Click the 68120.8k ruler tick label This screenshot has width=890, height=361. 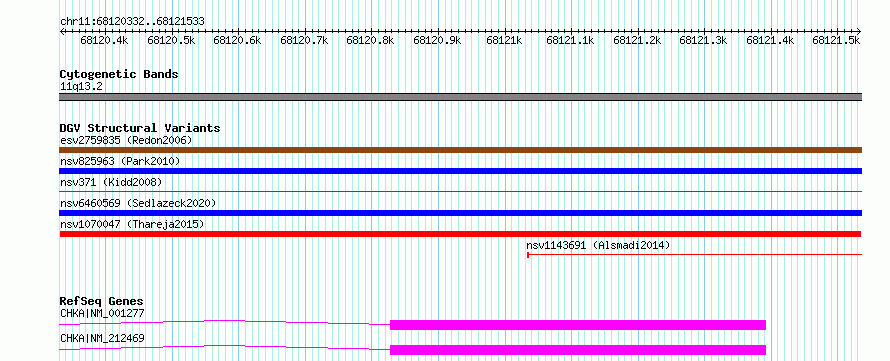371,40
